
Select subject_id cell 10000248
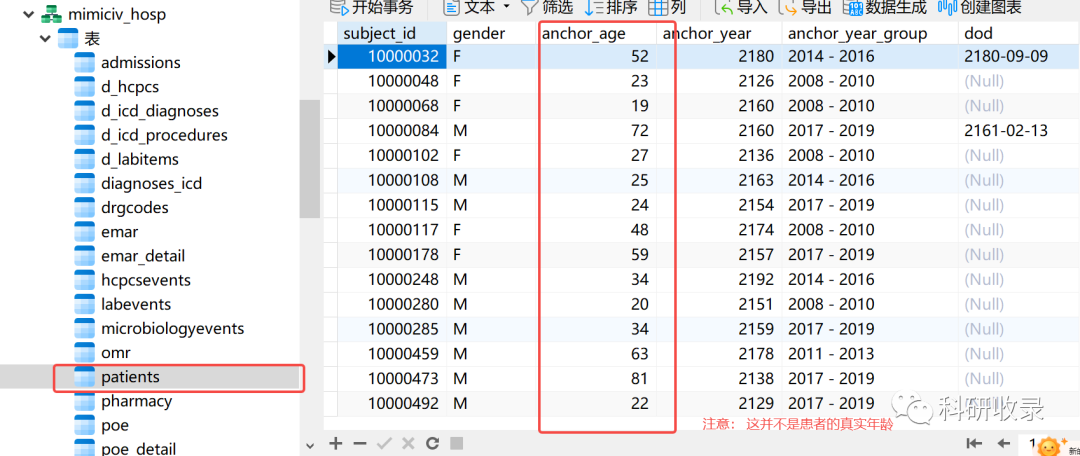[391, 279]
